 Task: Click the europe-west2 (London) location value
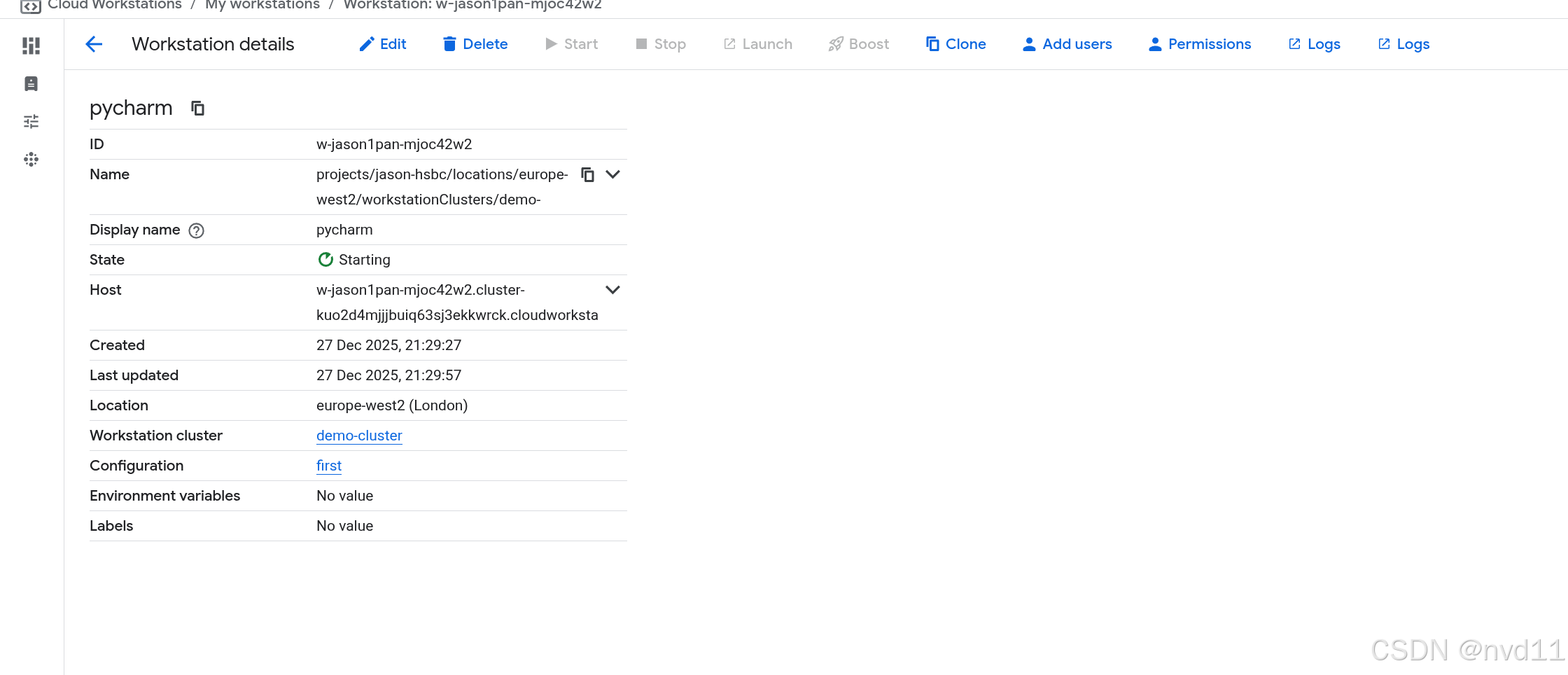coord(392,405)
